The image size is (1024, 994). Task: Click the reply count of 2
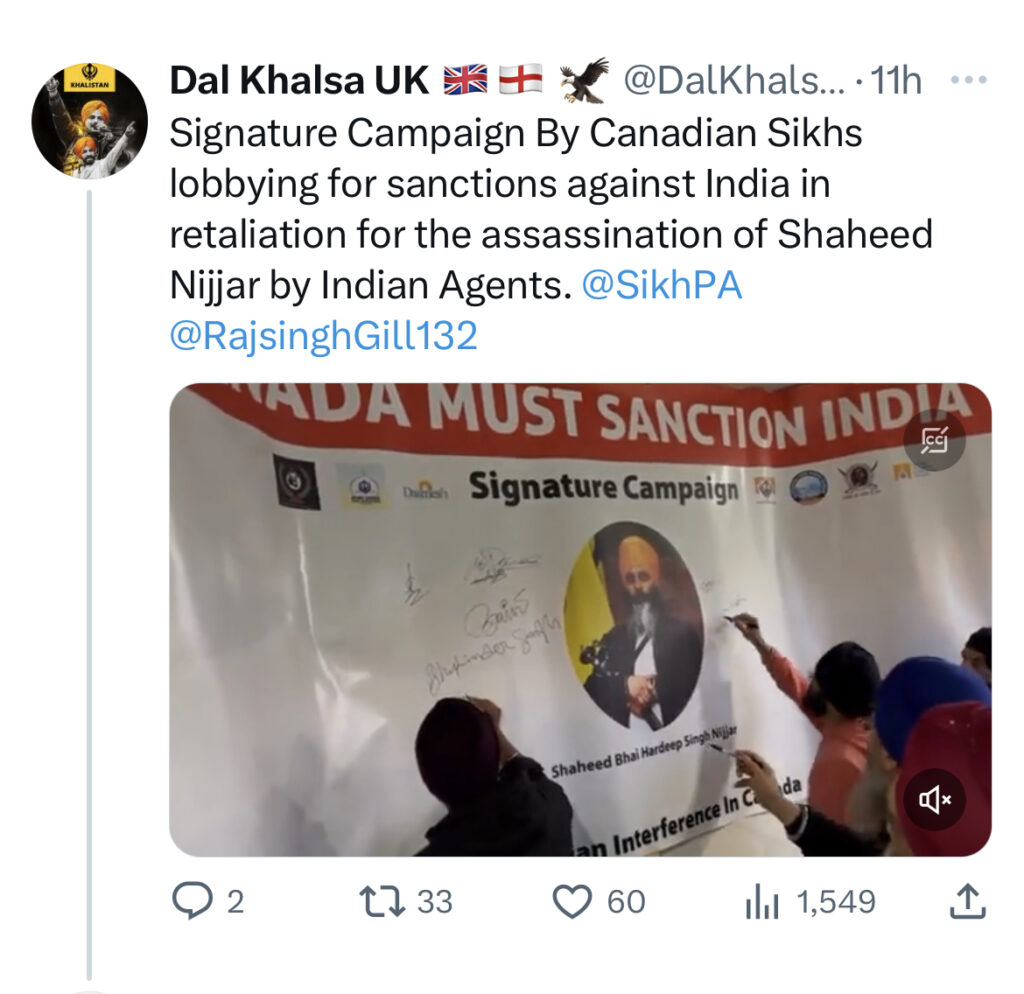tap(235, 902)
